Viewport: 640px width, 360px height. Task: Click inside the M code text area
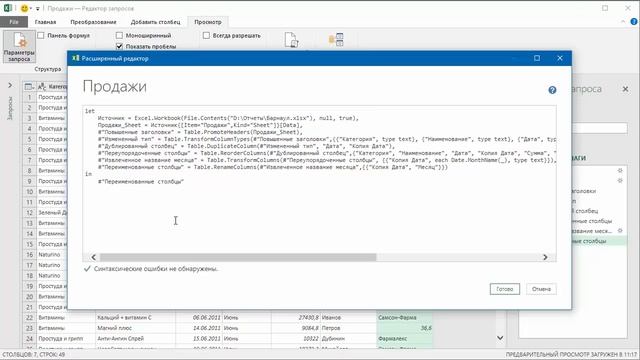319,180
